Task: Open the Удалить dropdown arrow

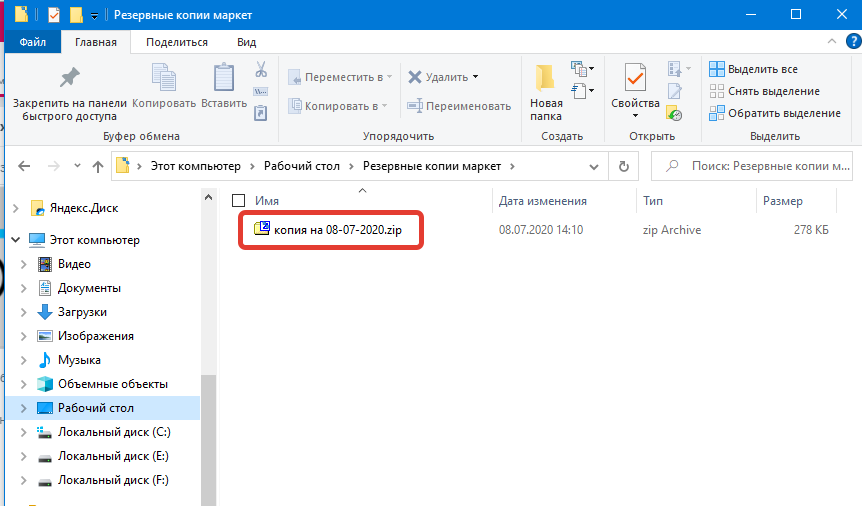Action: coord(475,77)
